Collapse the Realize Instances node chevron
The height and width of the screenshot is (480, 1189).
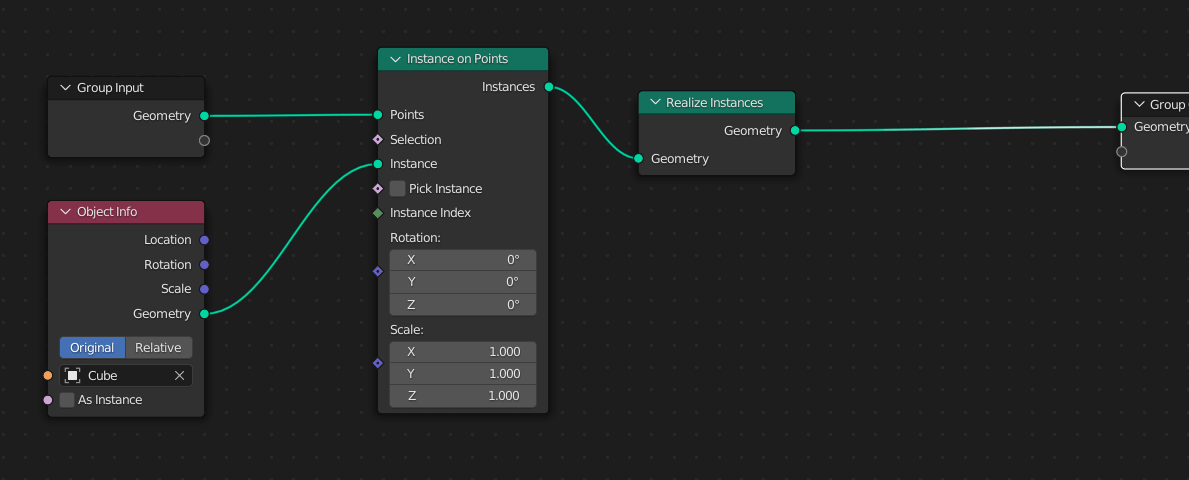click(x=654, y=102)
